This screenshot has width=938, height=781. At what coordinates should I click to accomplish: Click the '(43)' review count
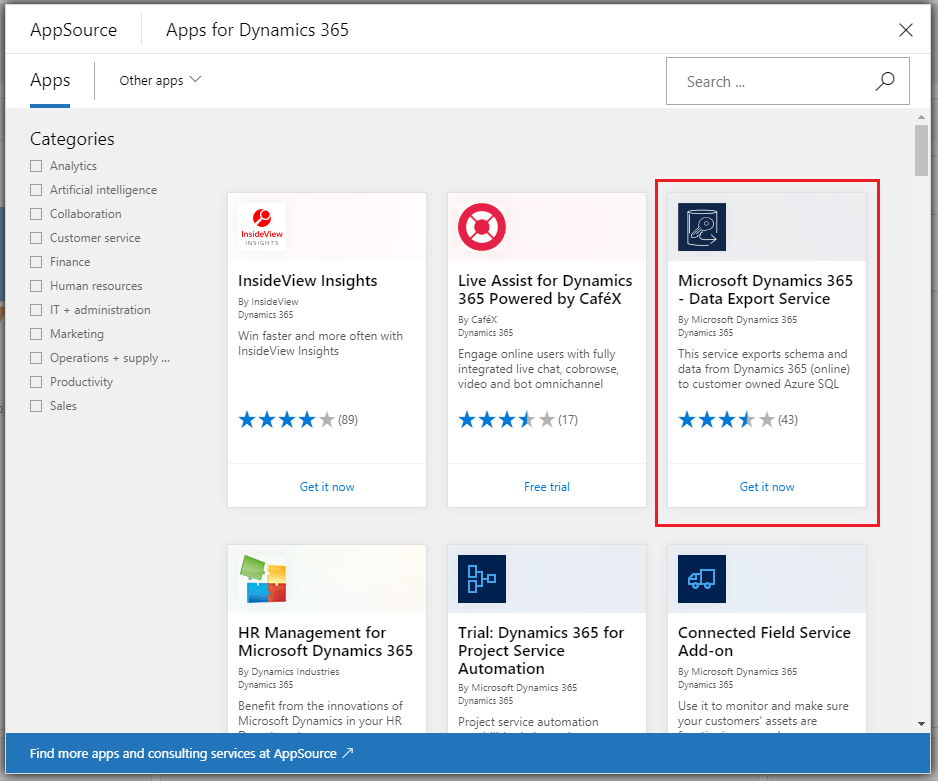(x=788, y=420)
